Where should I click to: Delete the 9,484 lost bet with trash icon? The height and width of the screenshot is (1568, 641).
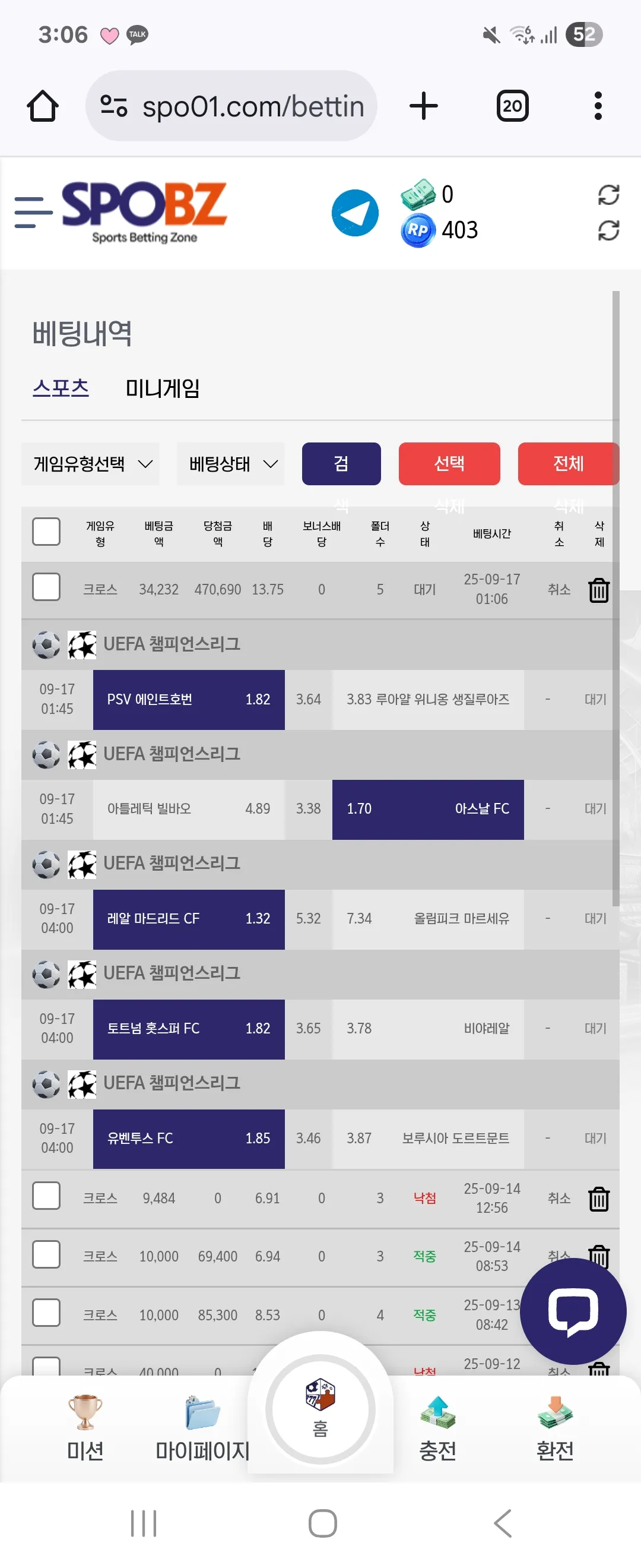tap(598, 1199)
